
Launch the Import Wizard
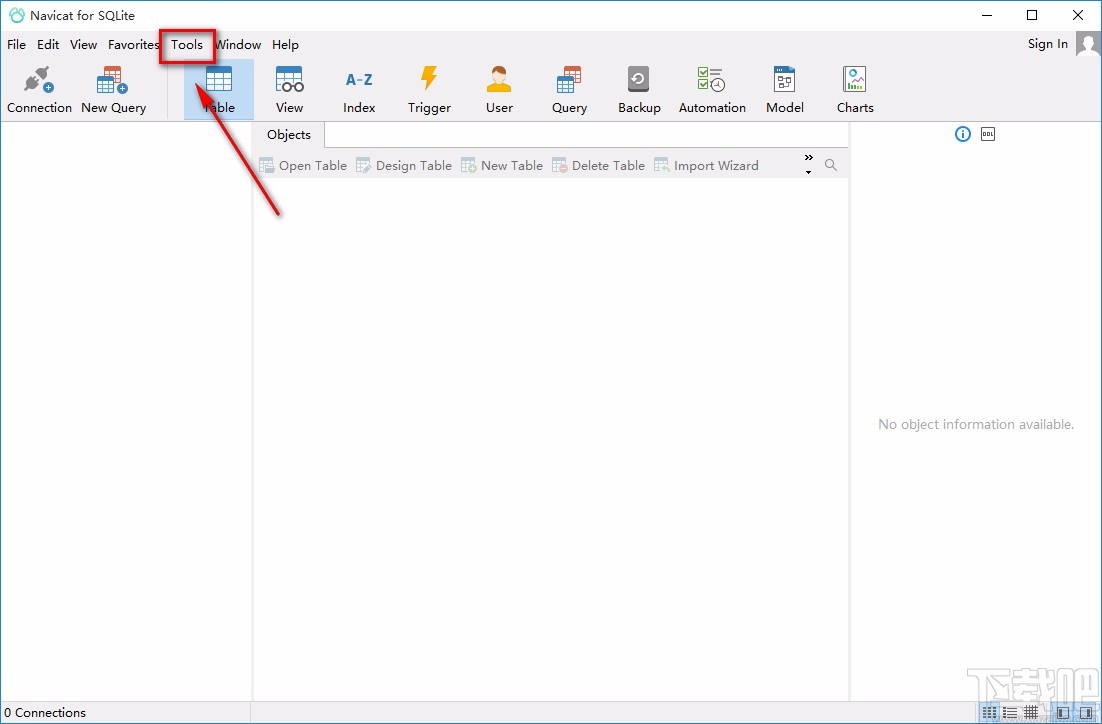coord(706,165)
